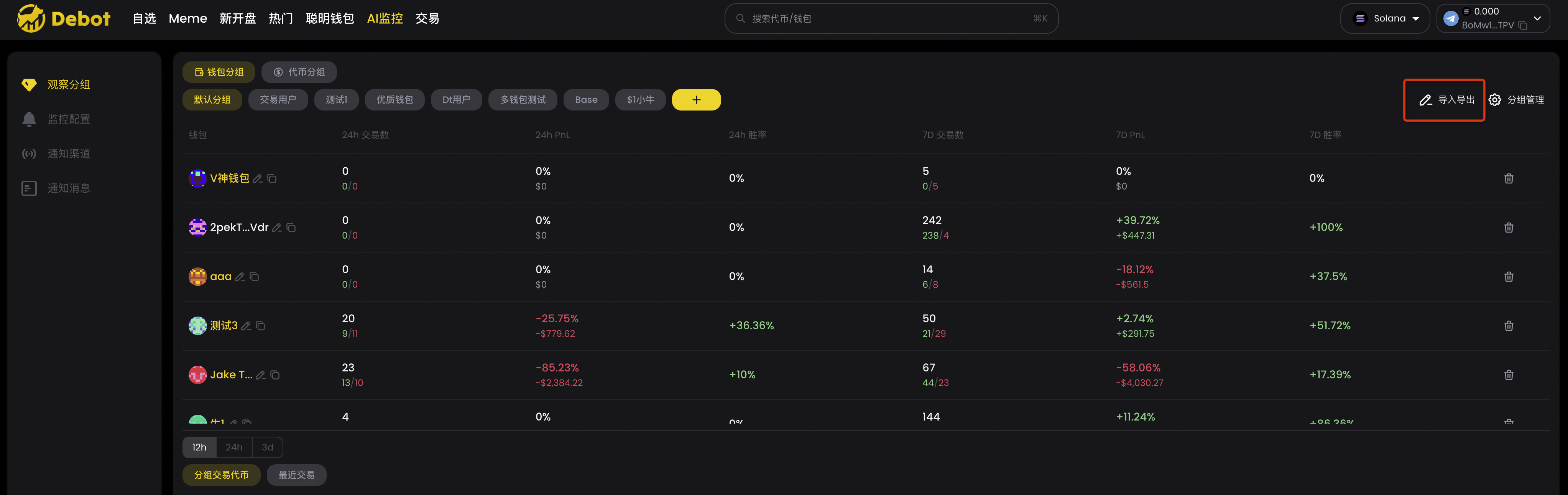Click edit pencil next to aaa wallet

click(240, 277)
